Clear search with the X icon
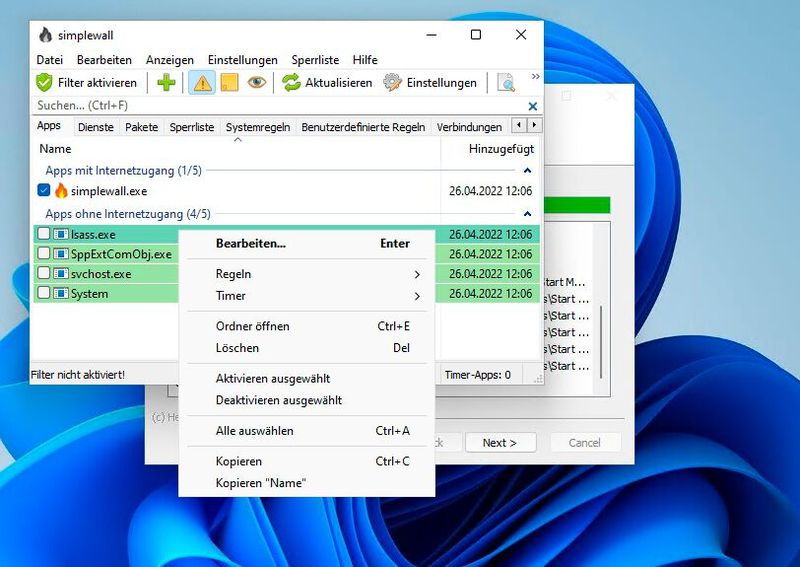The image size is (800, 567). 533,106
